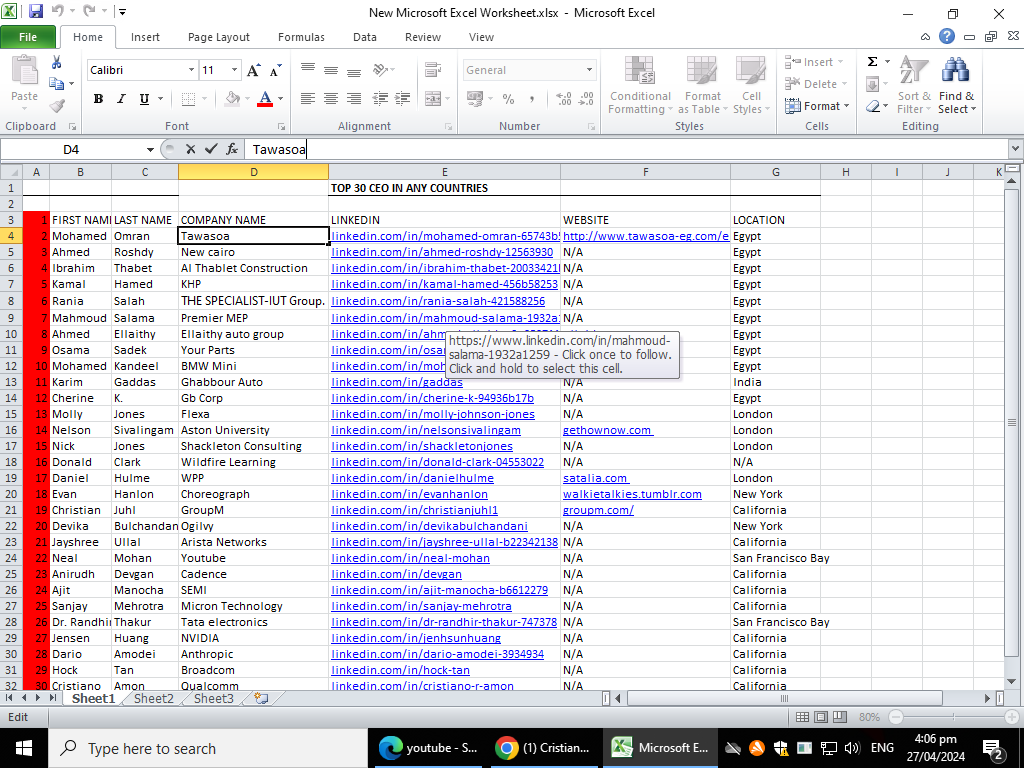Confirm entry with formula bar checkmark
This screenshot has height=768, width=1024.
(x=210, y=149)
